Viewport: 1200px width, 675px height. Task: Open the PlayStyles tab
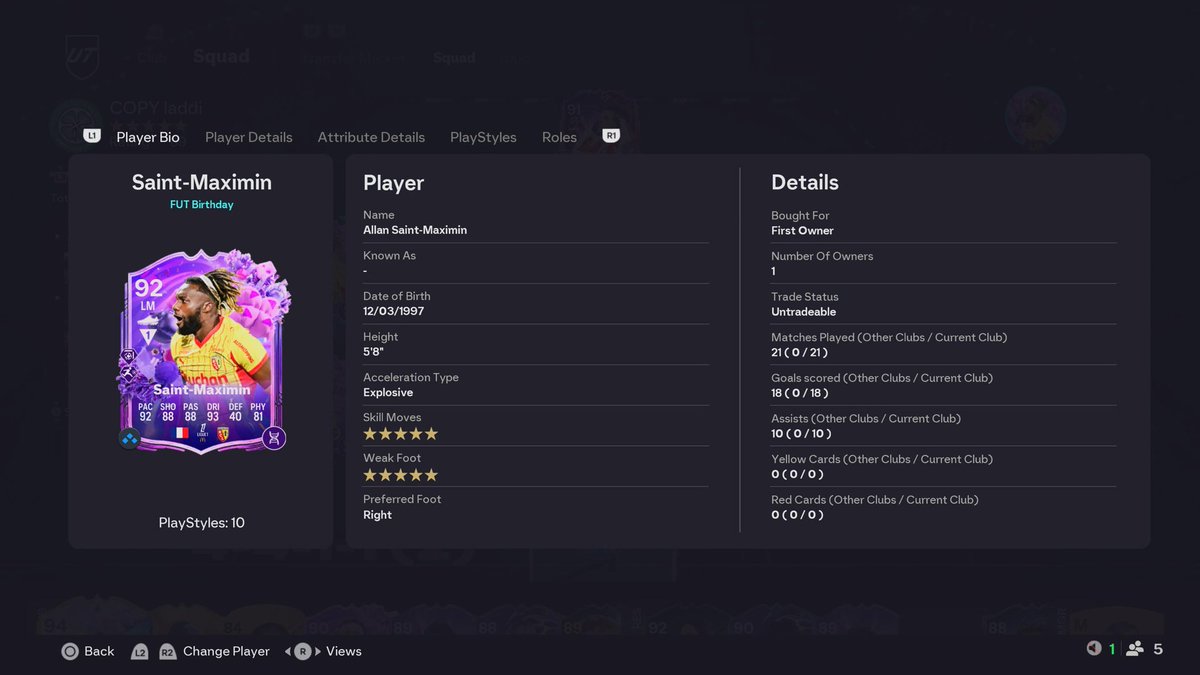coord(483,137)
